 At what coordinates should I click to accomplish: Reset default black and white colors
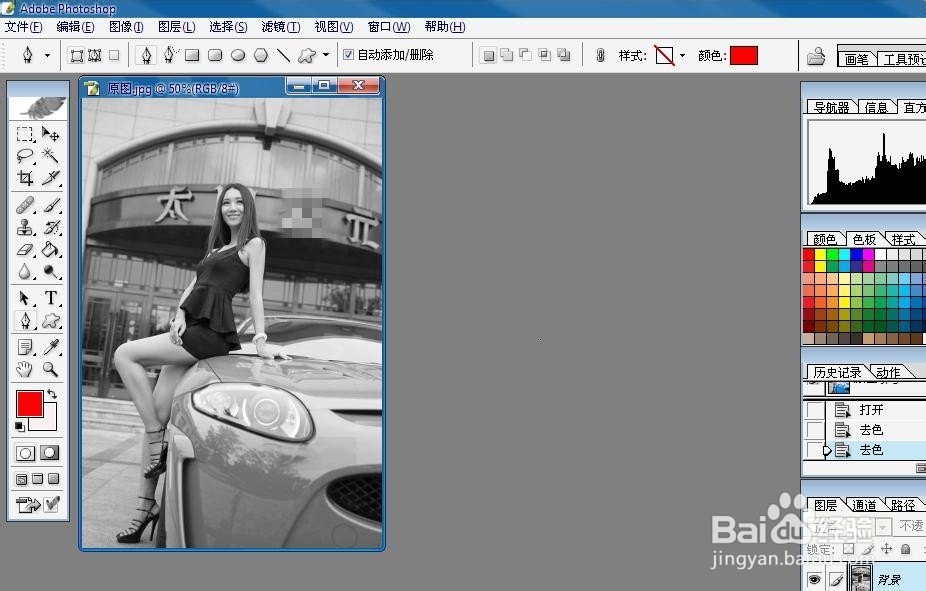pos(20,427)
